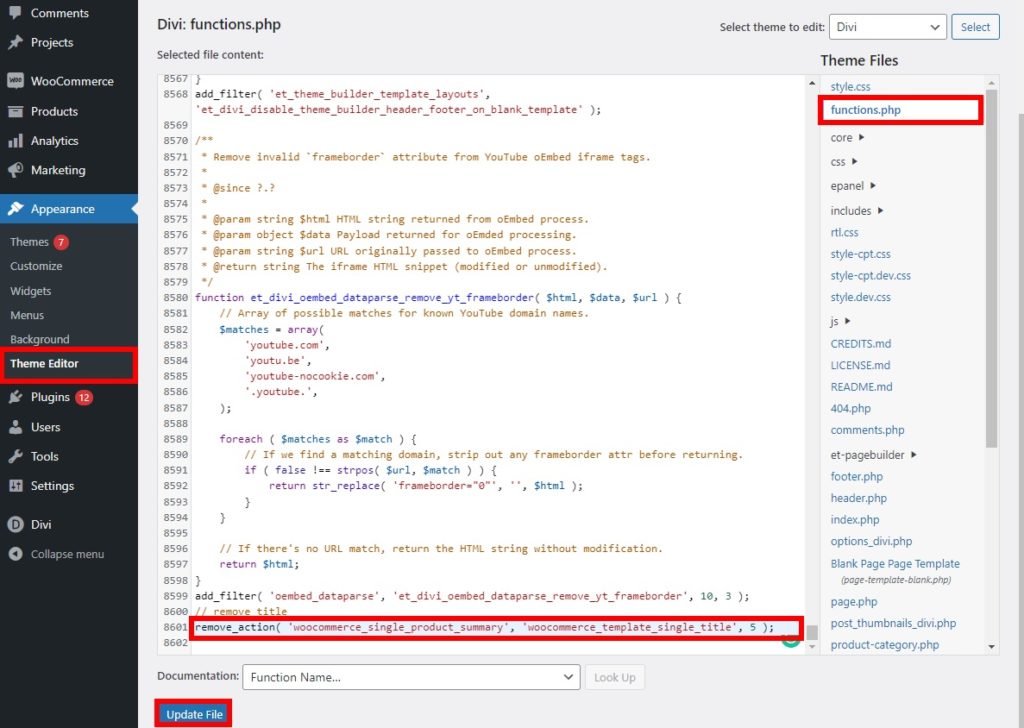Screen dimensions: 1024x728
Task: Open comments.php theme file
Action: point(867,430)
